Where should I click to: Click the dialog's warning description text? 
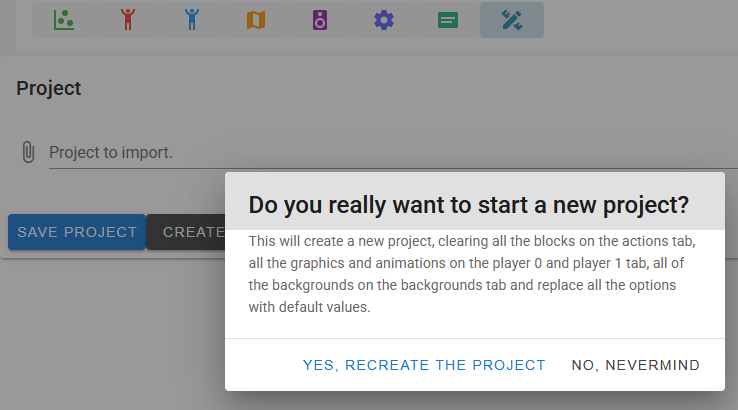coord(474,275)
